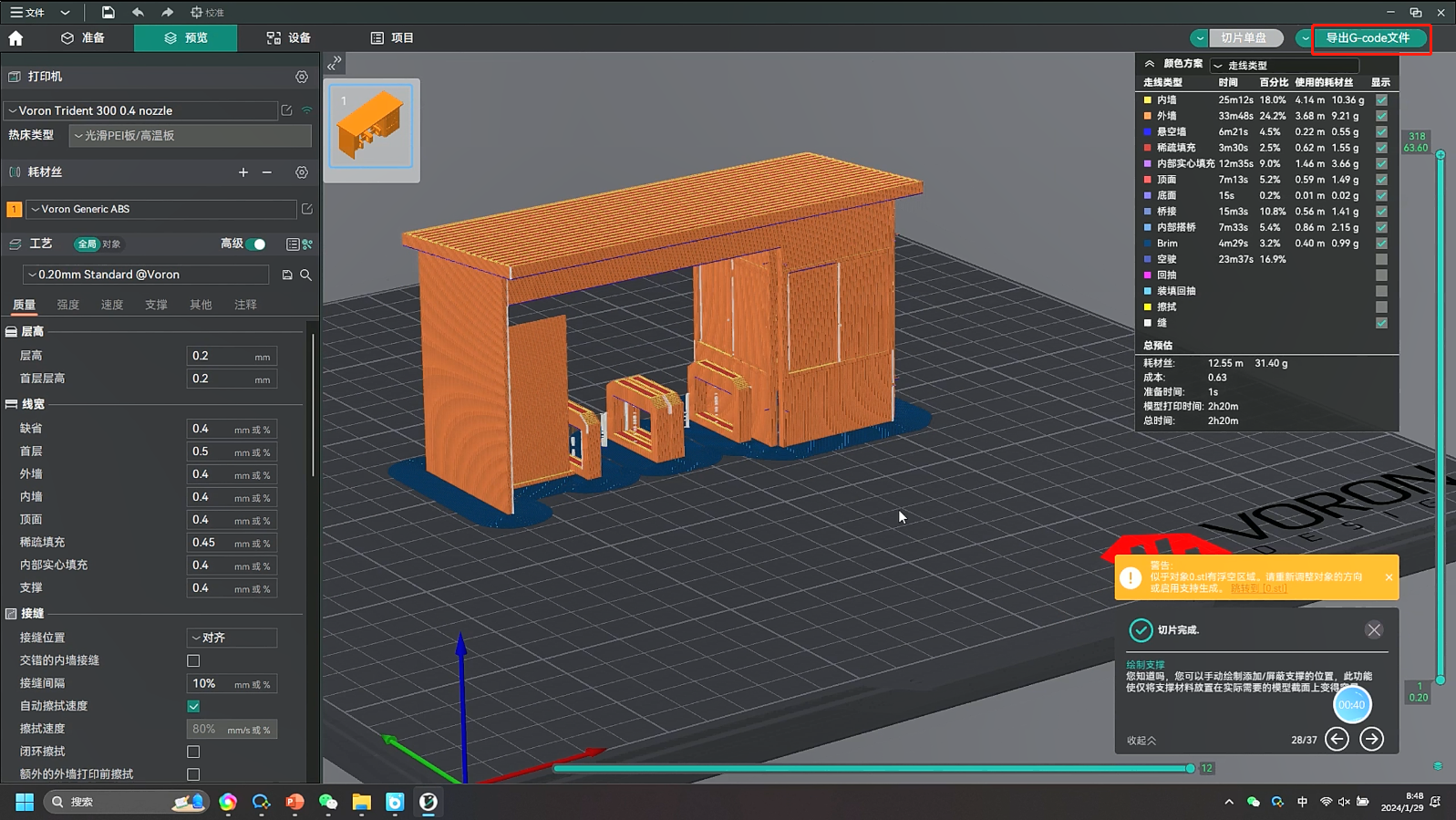Image resolution: width=1456 pixels, height=820 pixels.
Task: Click the horizontal layer progress slider handle
Action: pyautogui.click(x=1190, y=768)
